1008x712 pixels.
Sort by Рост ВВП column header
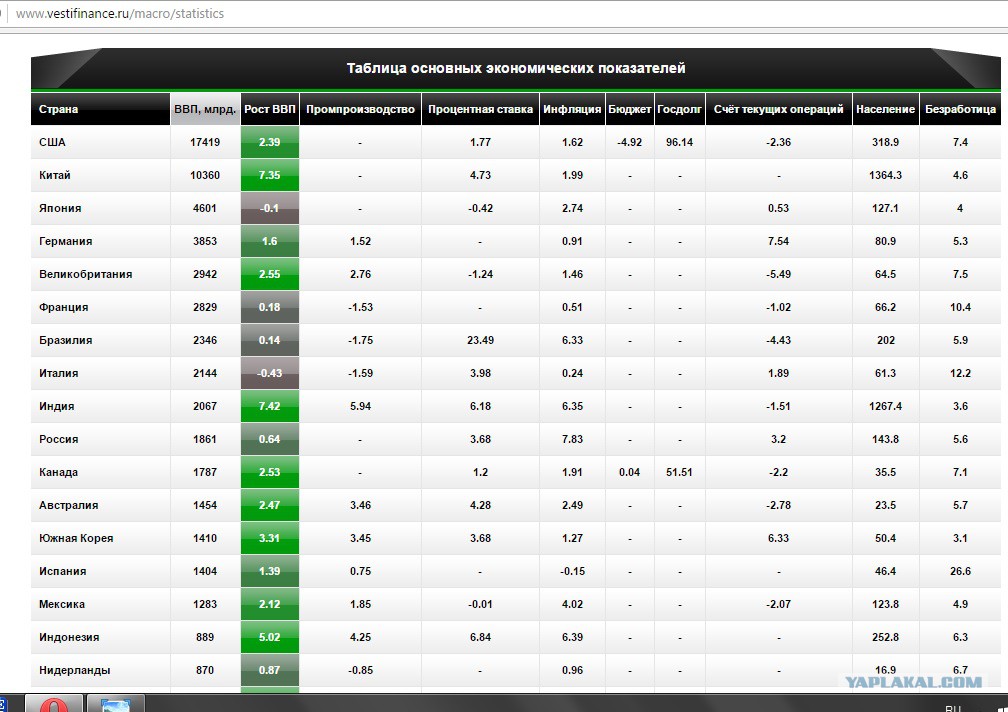(x=270, y=109)
